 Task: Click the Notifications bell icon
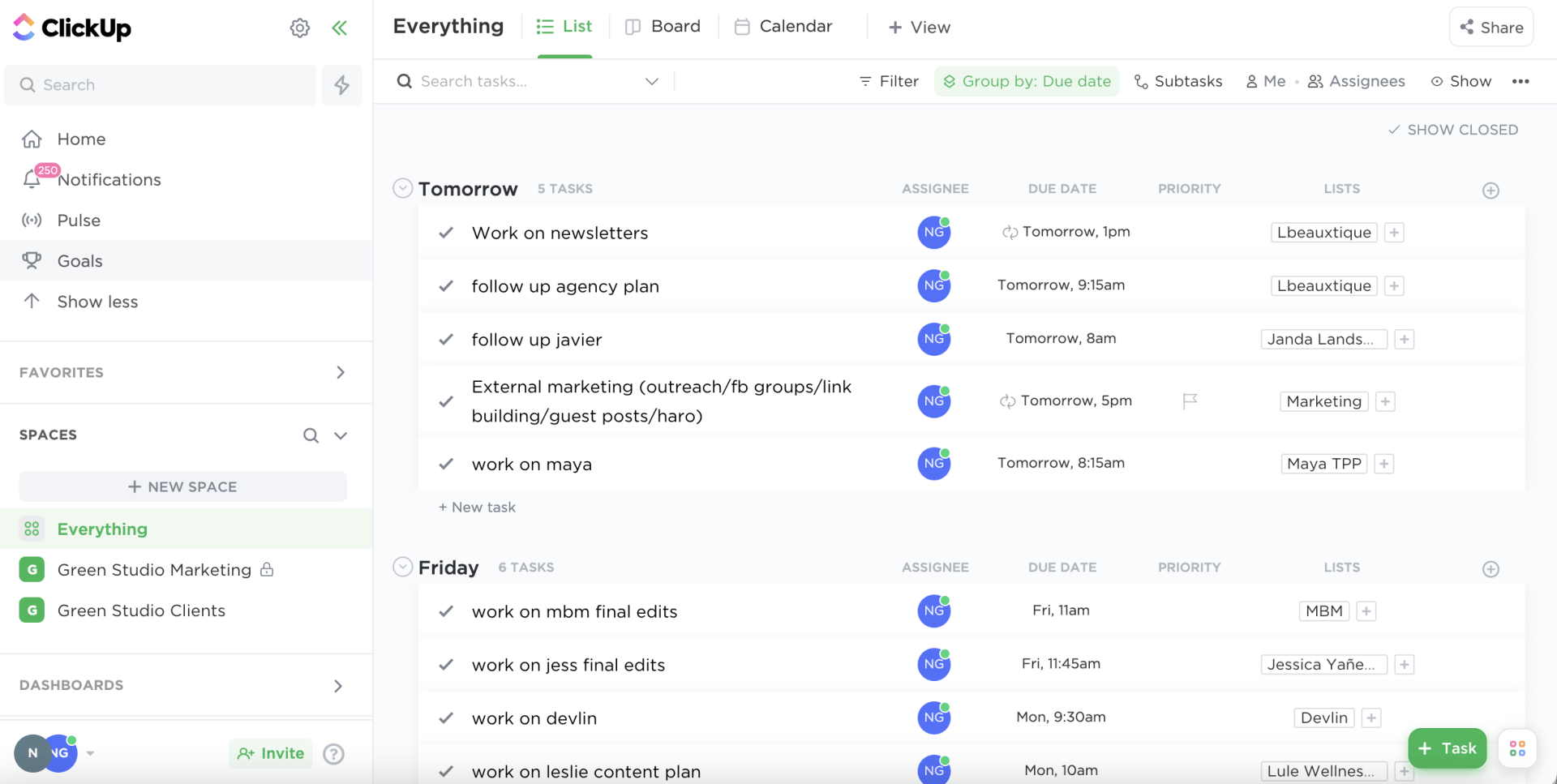32,179
